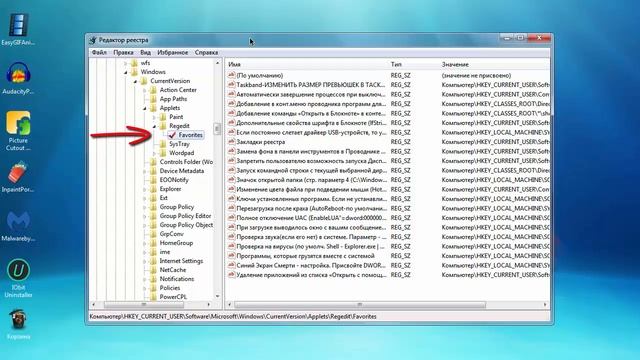Click string icon of Ключи установленных программ value

point(231,199)
